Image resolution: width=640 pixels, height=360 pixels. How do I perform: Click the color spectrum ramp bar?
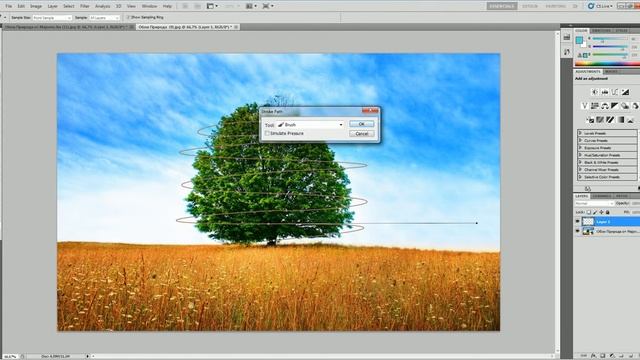(x=607, y=64)
